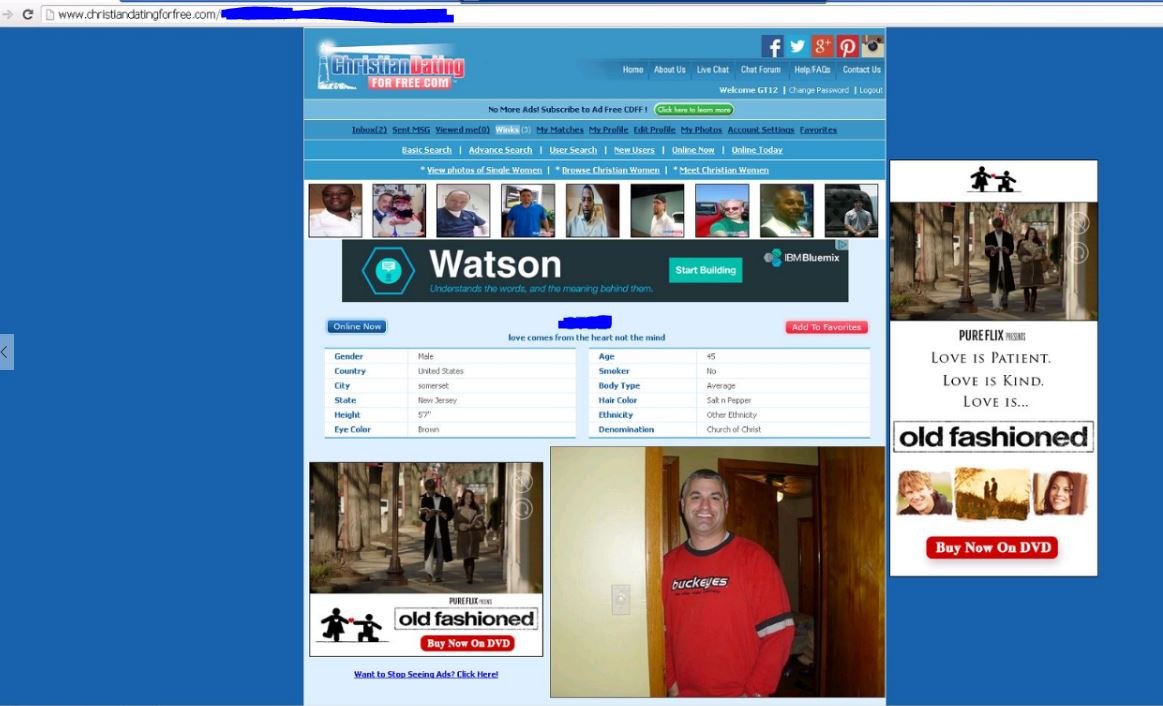
Task: Click the browser address bar URL
Action: click(x=255, y=14)
